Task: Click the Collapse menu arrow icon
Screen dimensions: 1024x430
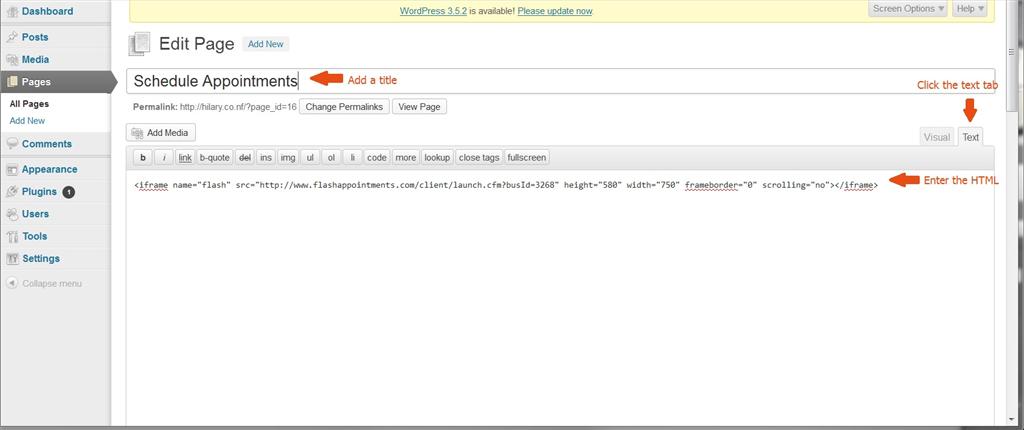Action: pos(12,284)
